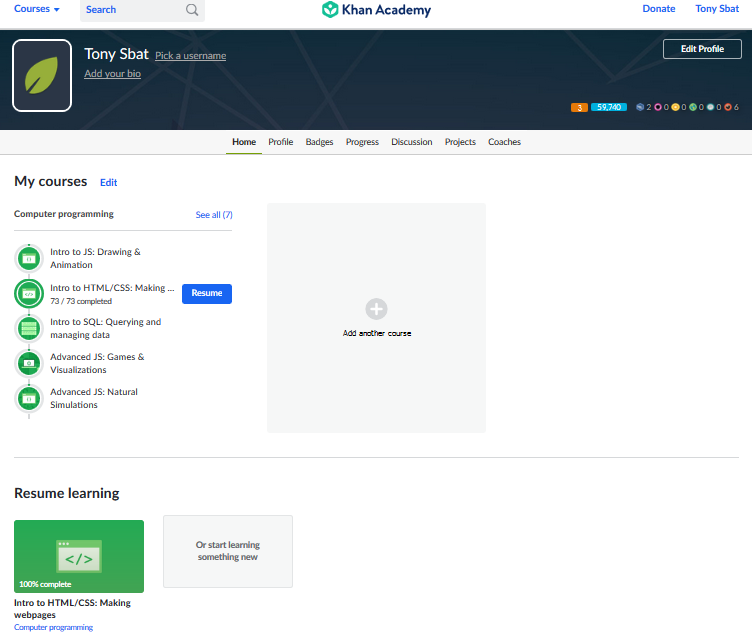Open the Projects tab
Image resolution: width=752 pixels, height=642 pixels.
tap(460, 142)
